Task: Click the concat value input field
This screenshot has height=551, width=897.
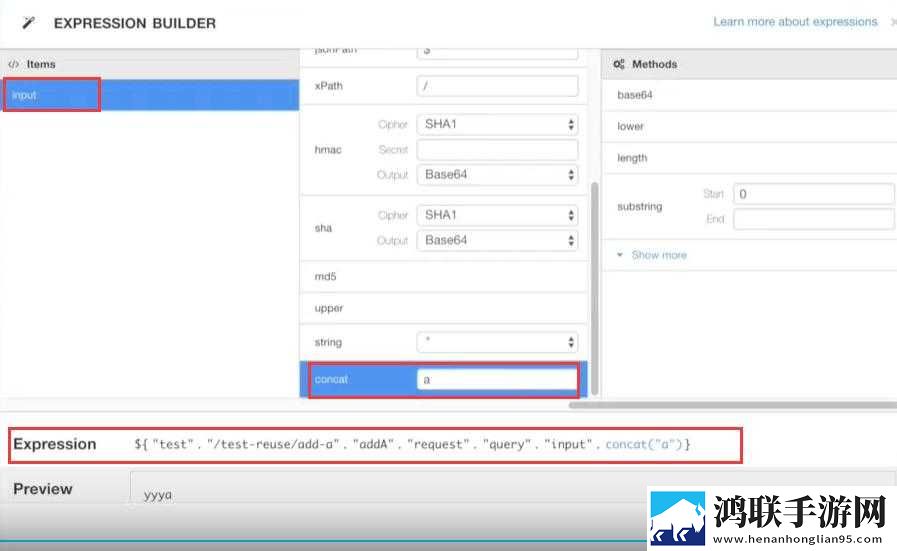Action: [x=497, y=379]
